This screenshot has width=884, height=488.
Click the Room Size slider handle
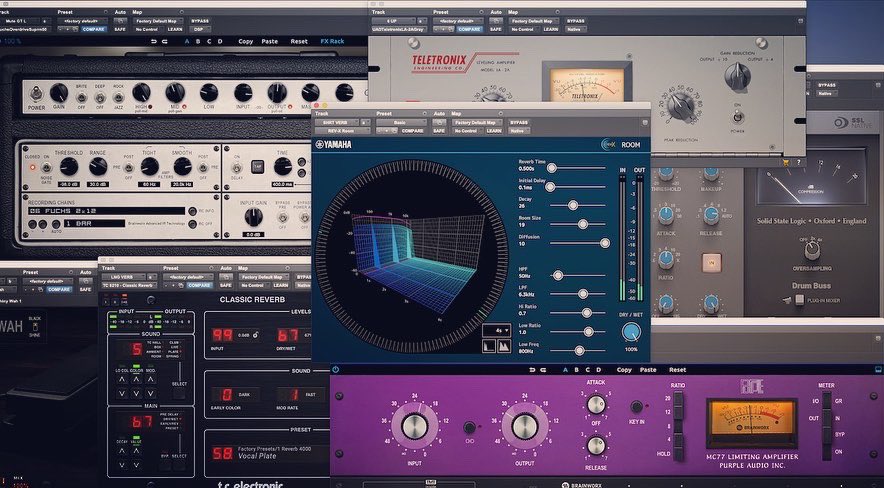(x=583, y=224)
